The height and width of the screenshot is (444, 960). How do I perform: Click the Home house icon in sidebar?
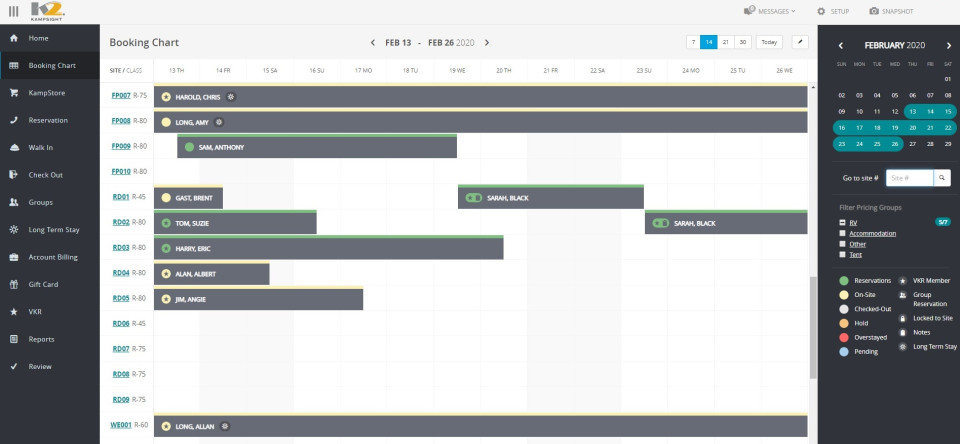click(14, 38)
